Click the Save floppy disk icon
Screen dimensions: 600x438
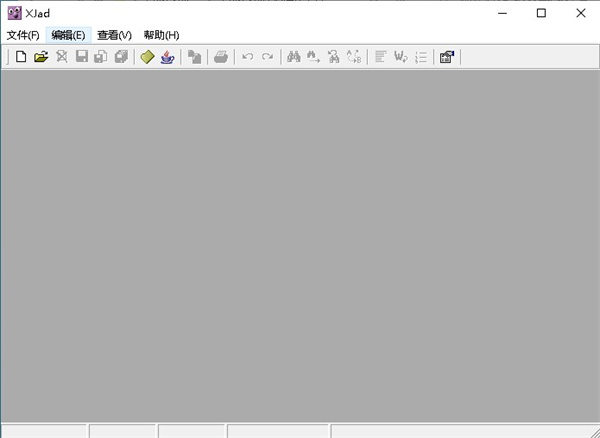pos(82,57)
